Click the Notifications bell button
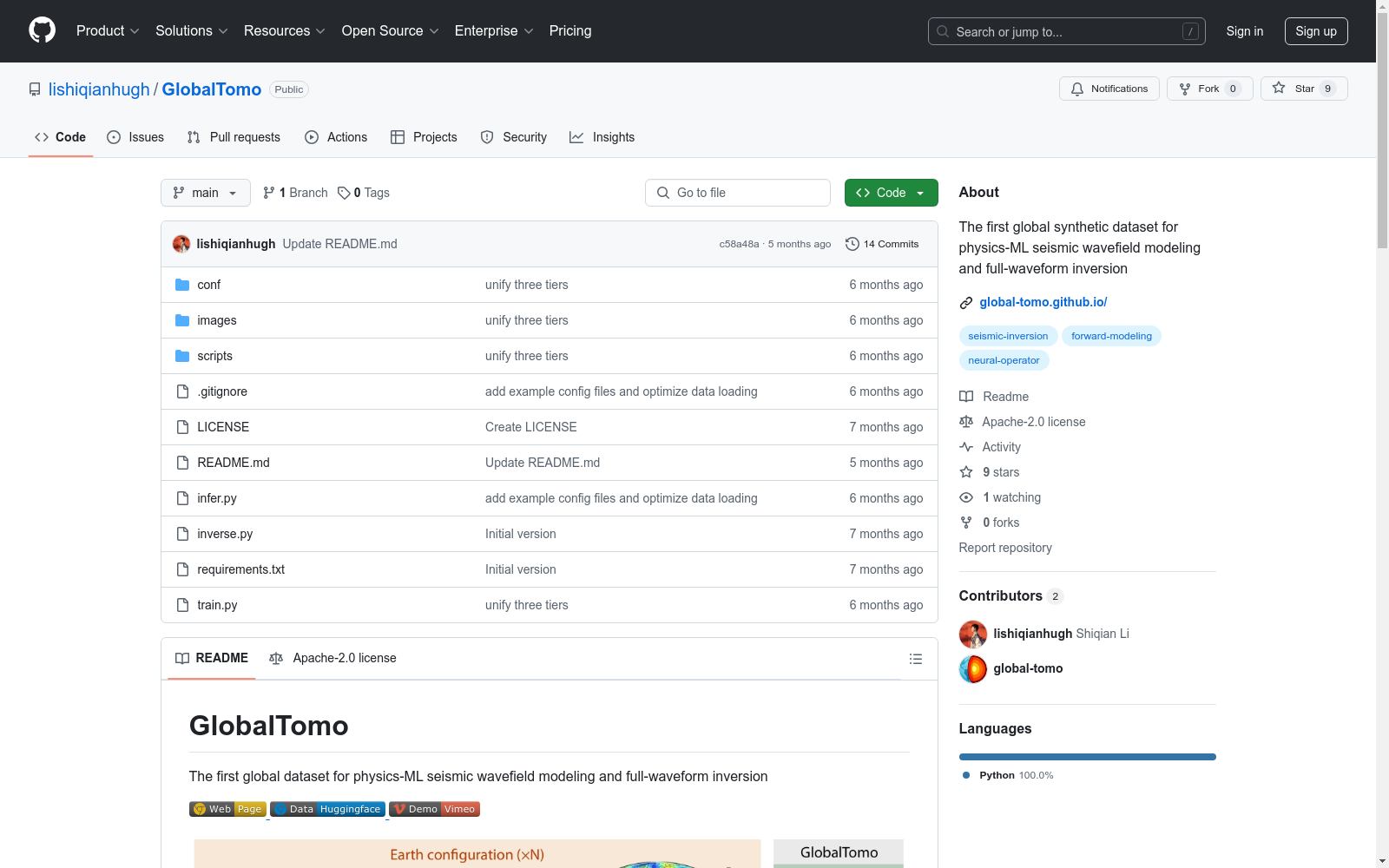Image resolution: width=1389 pixels, height=868 pixels. [1109, 89]
